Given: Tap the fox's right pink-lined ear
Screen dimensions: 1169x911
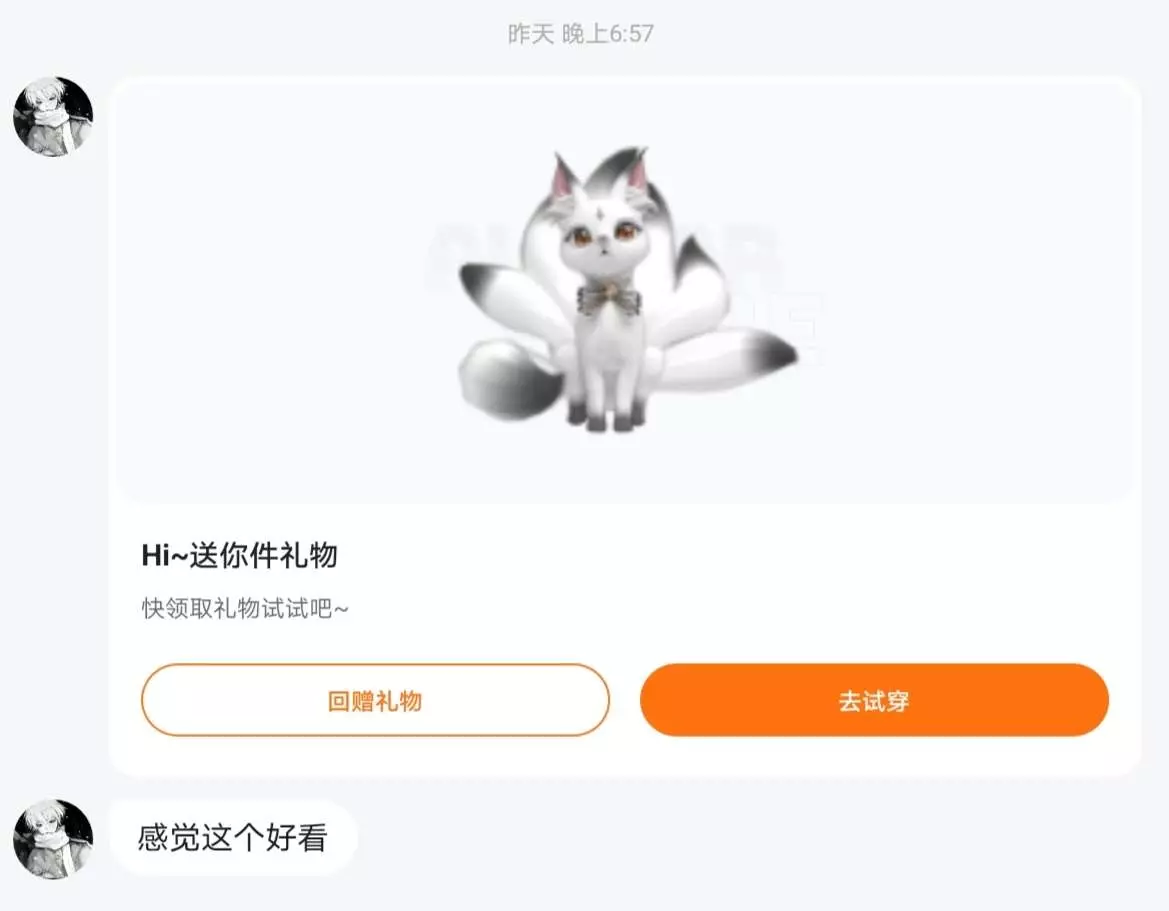Looking at the screenshot, I should 637,173.
